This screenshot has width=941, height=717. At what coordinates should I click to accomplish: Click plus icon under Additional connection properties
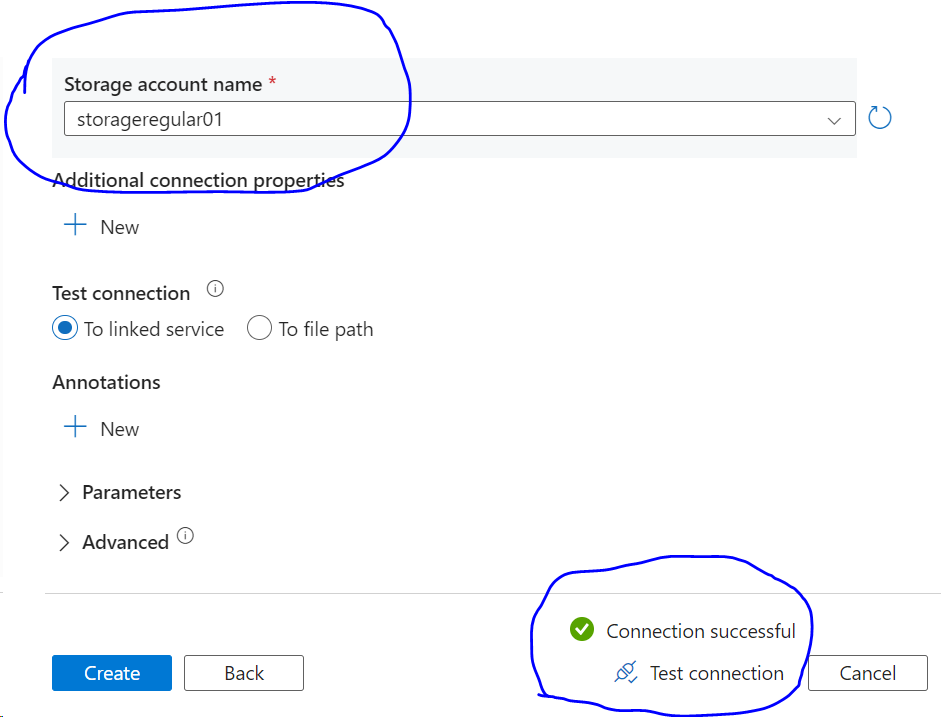pyautogui.click(x=75, y=226)
